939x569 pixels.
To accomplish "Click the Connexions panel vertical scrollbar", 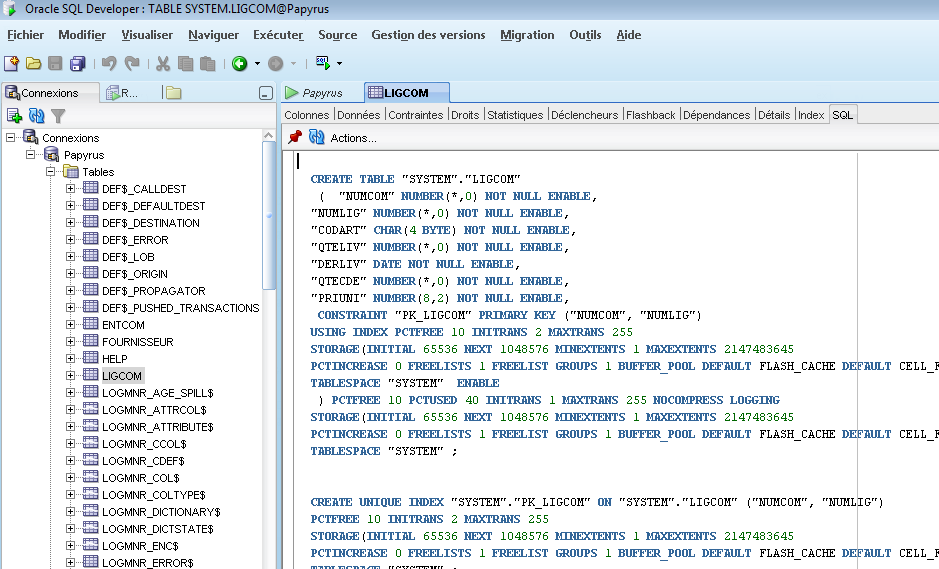I will click(x=269, y=215).
